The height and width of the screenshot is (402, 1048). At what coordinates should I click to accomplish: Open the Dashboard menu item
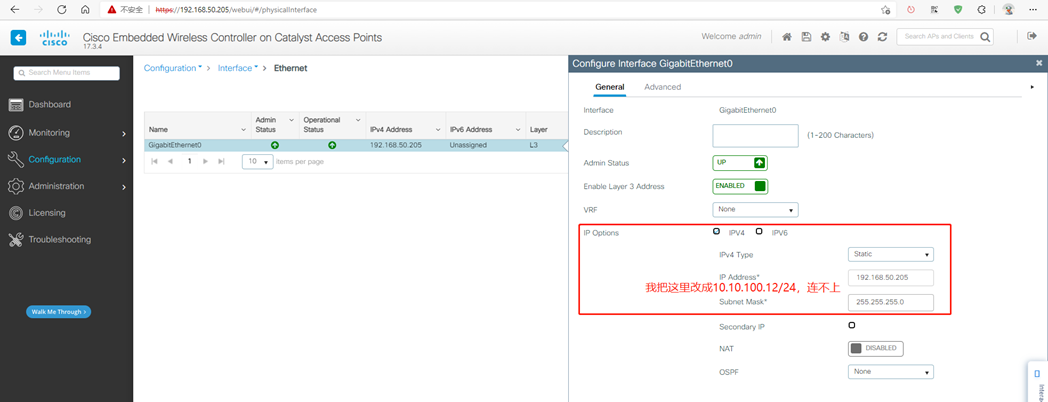point(49,105)
